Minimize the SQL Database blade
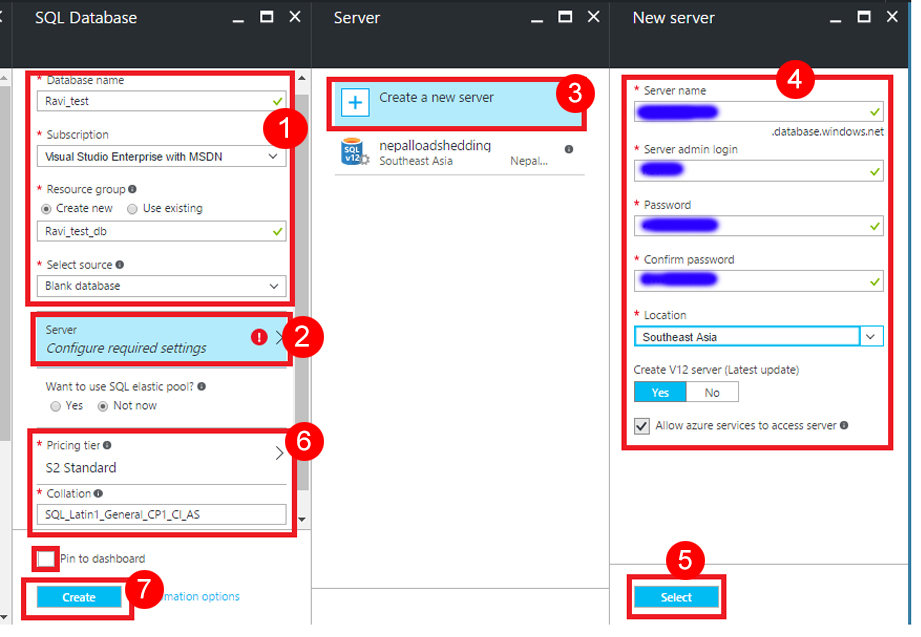The image size is (921, 637). point(238,19)
